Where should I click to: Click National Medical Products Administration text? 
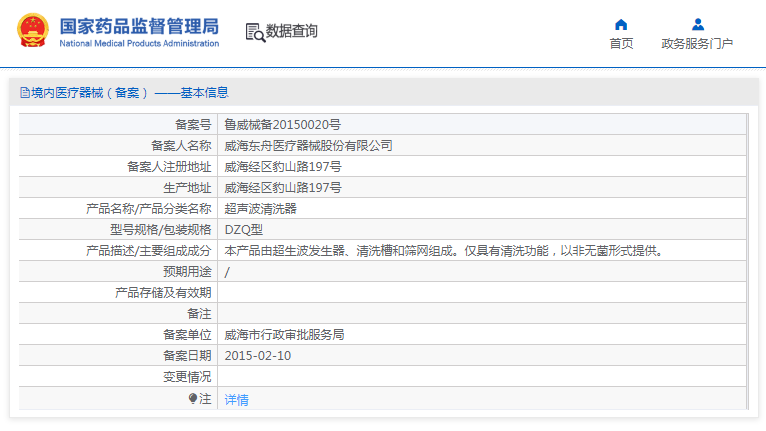[x=139, y=43]
